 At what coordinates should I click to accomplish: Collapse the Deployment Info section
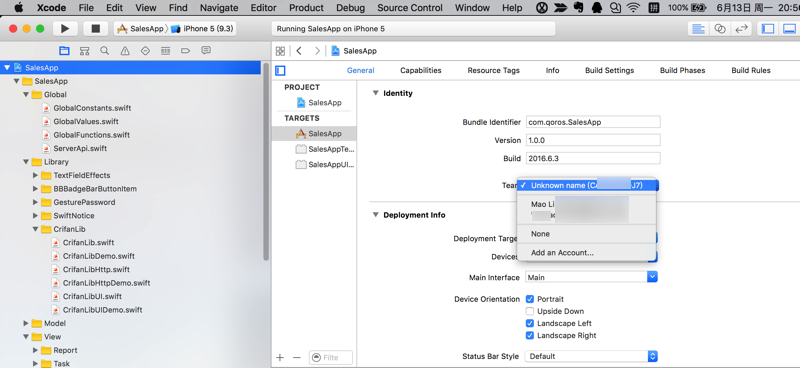tap(376, 215)
